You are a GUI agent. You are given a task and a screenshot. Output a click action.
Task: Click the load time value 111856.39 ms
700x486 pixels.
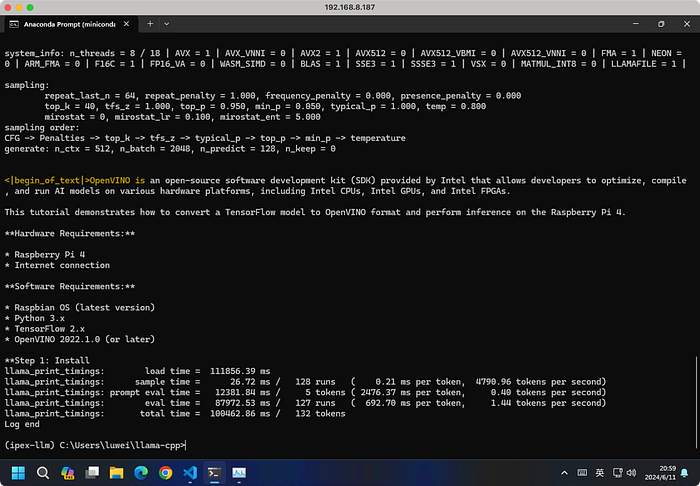pyautogui.click(x=240, y=371)
